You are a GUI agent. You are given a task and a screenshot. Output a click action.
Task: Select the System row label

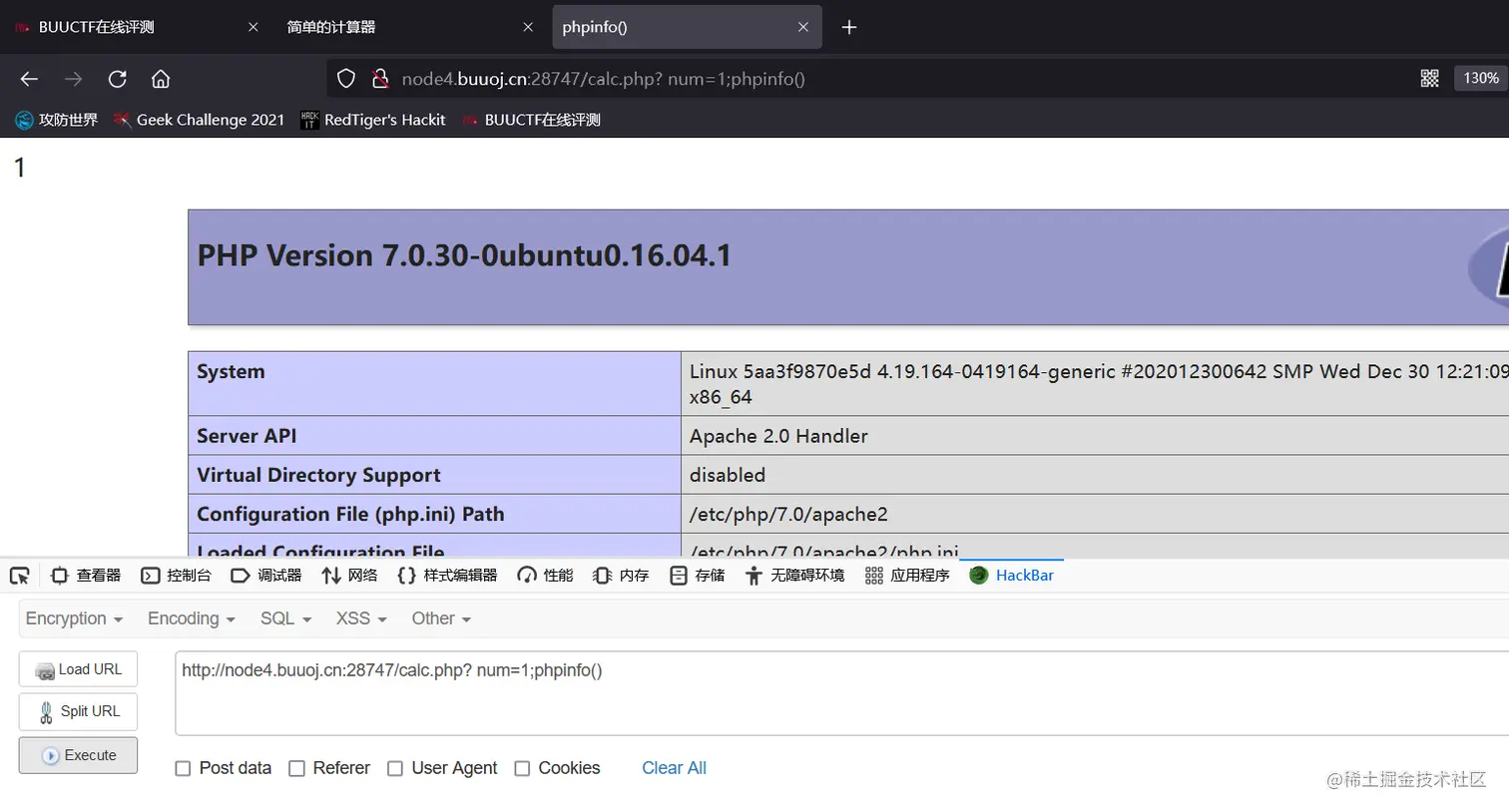point(231,371)
